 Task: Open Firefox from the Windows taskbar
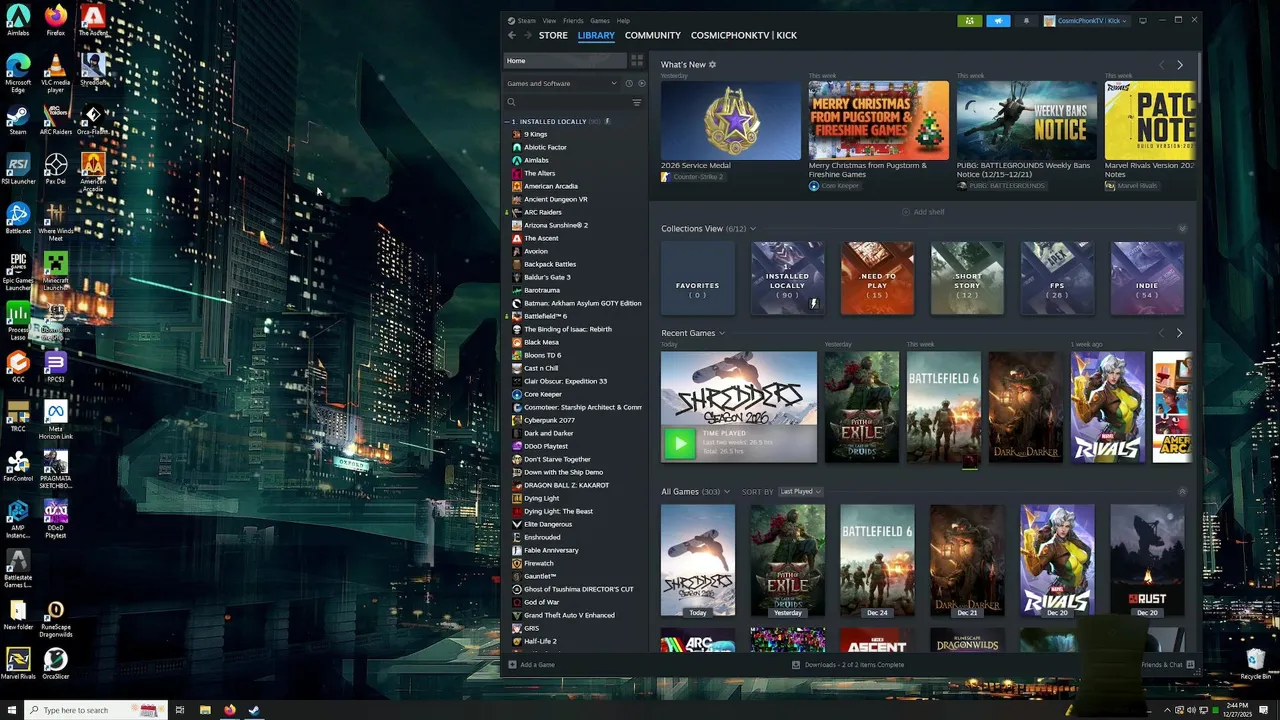pyautogui.click(x=229, y=710)
